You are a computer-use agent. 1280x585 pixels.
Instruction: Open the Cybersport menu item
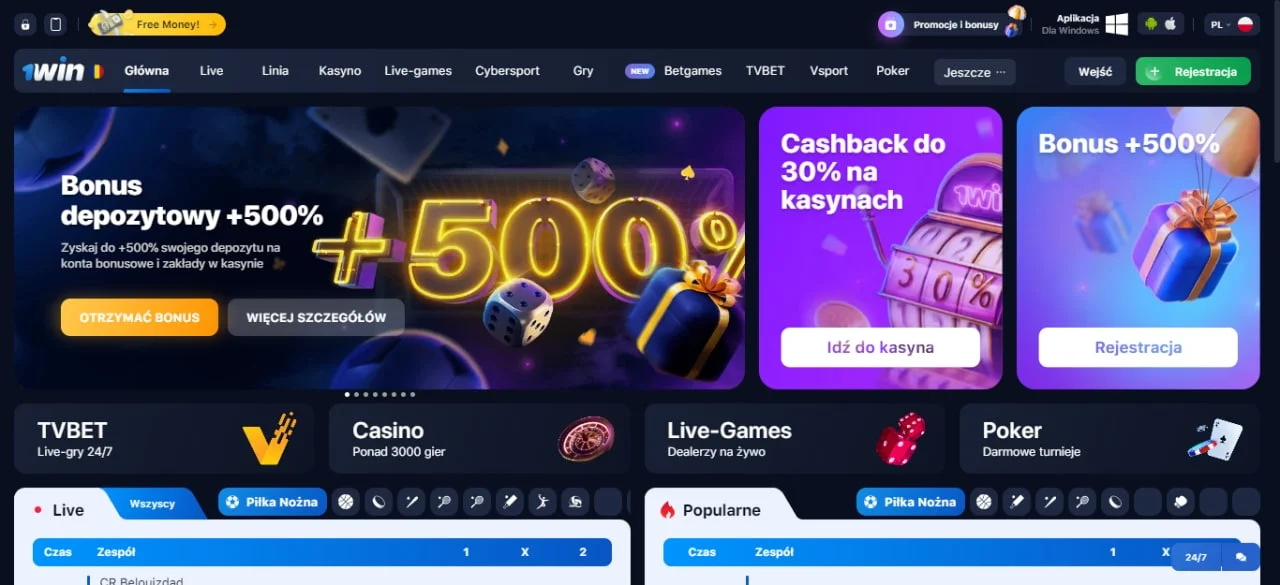(507, 71)
